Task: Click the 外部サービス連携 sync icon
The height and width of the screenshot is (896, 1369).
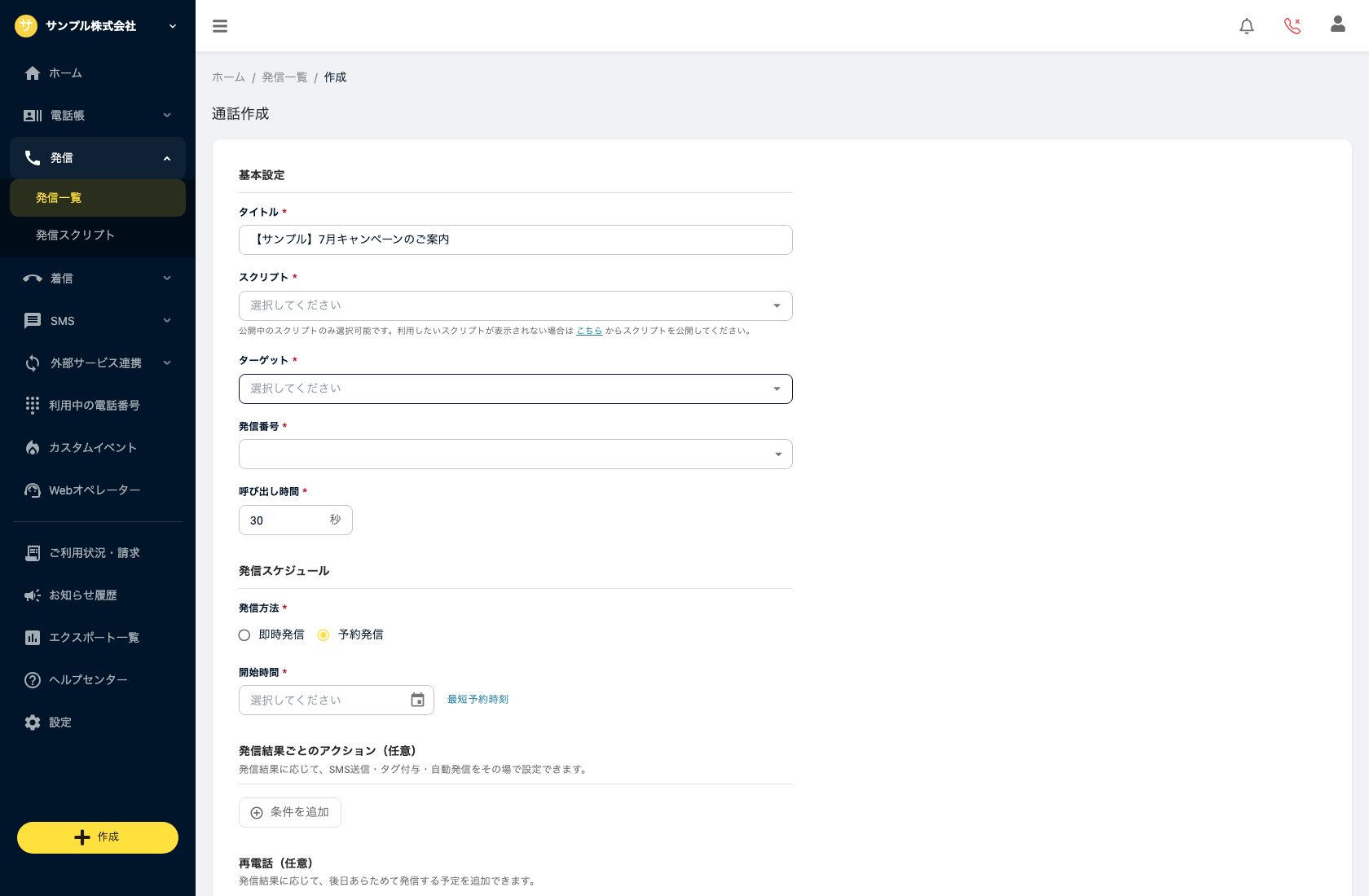Action: 33,363
